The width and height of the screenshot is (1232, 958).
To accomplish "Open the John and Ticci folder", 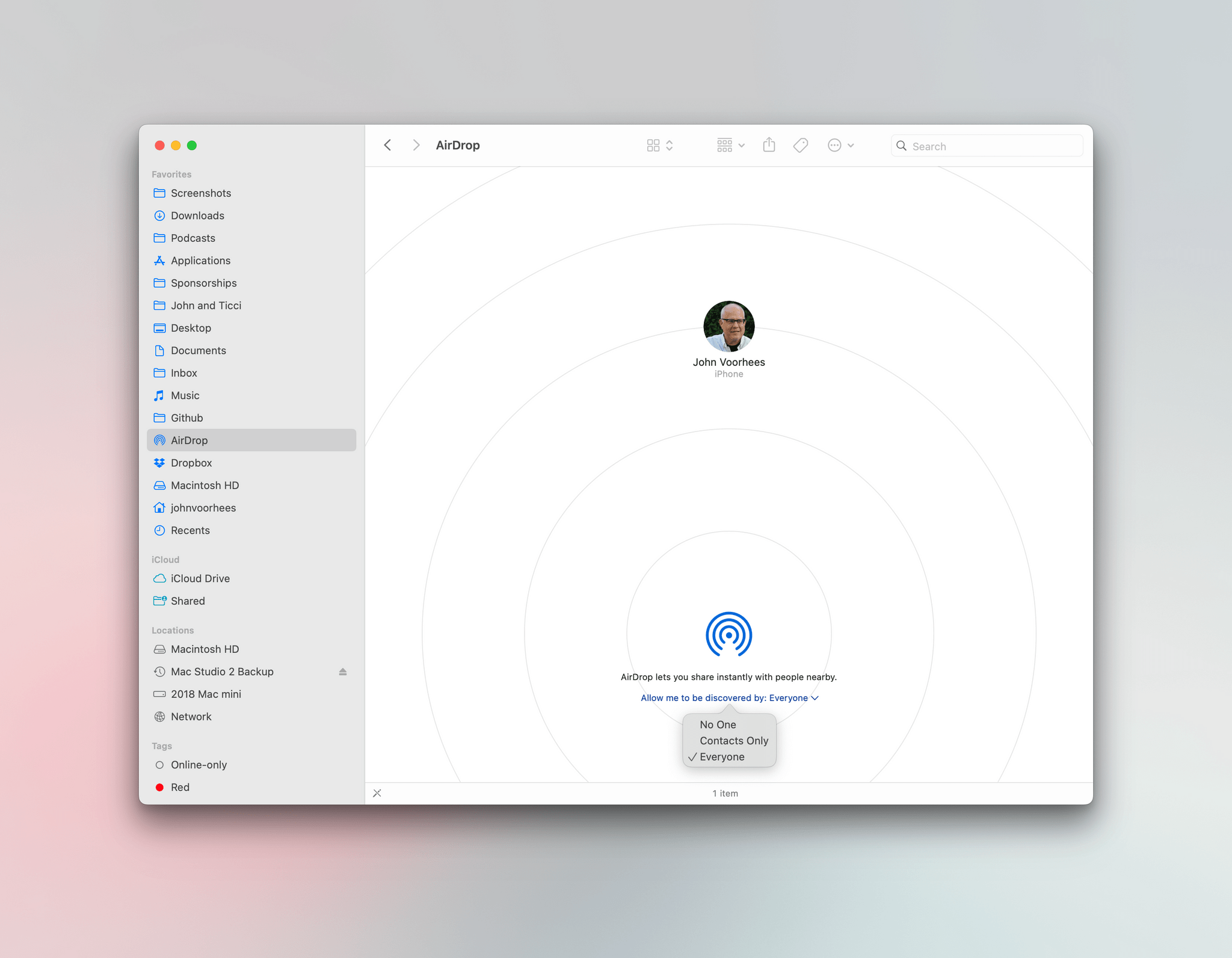I will point(251,305).
